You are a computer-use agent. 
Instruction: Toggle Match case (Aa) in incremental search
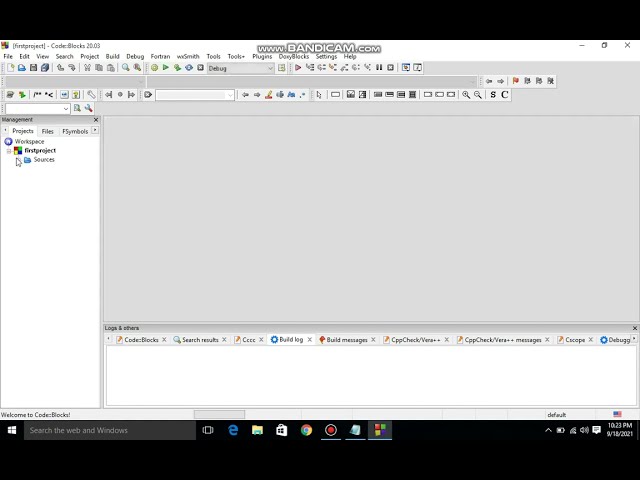[291, 95]
